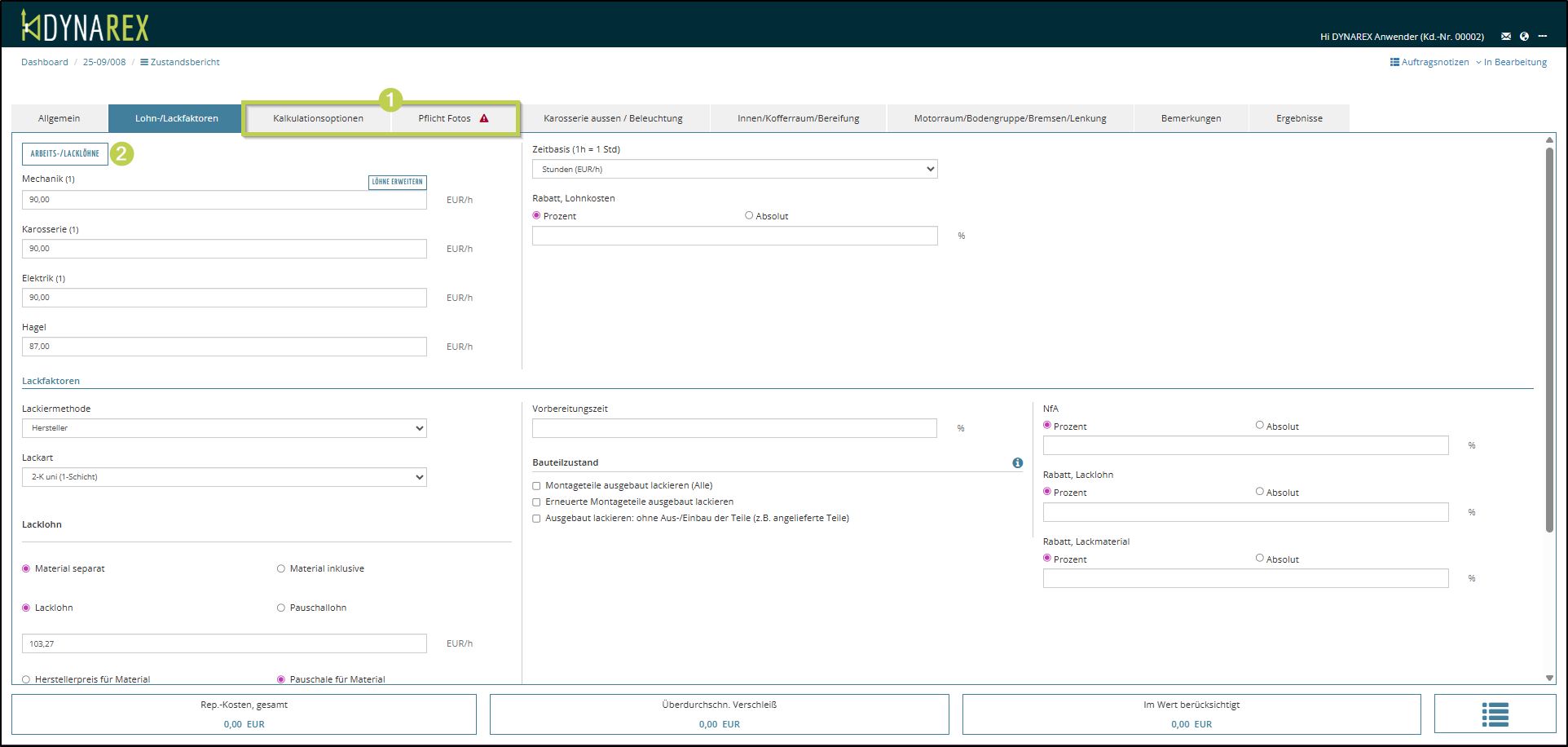Open the Ergebnisse tab
The image size is (1568, 747).
1299,118
